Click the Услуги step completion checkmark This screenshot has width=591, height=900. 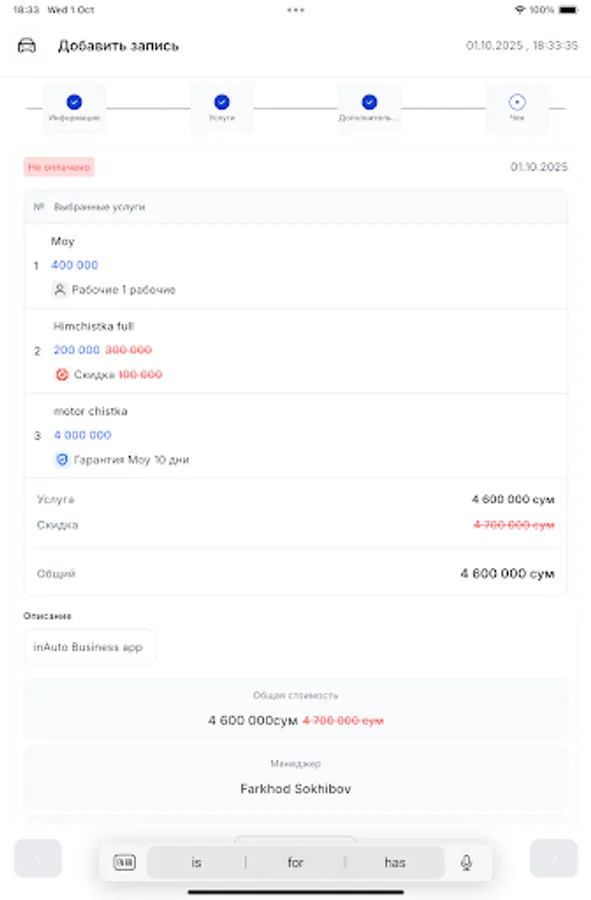click(x=222, y=100)
